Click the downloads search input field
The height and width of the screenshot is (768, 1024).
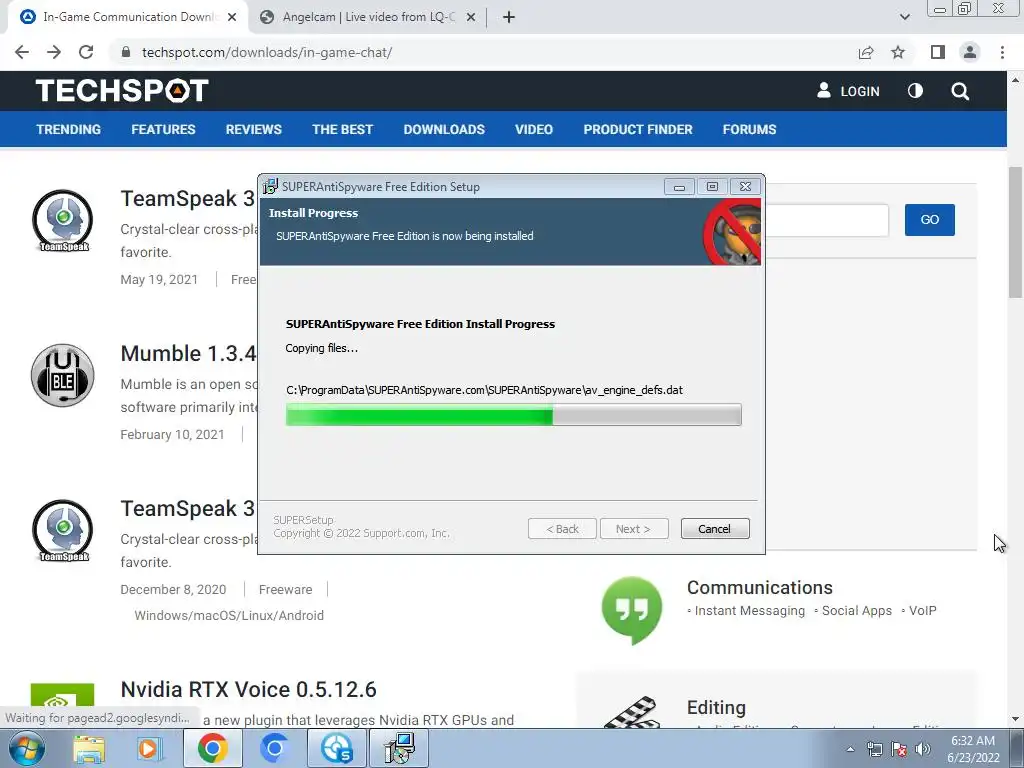click(827, 220)
